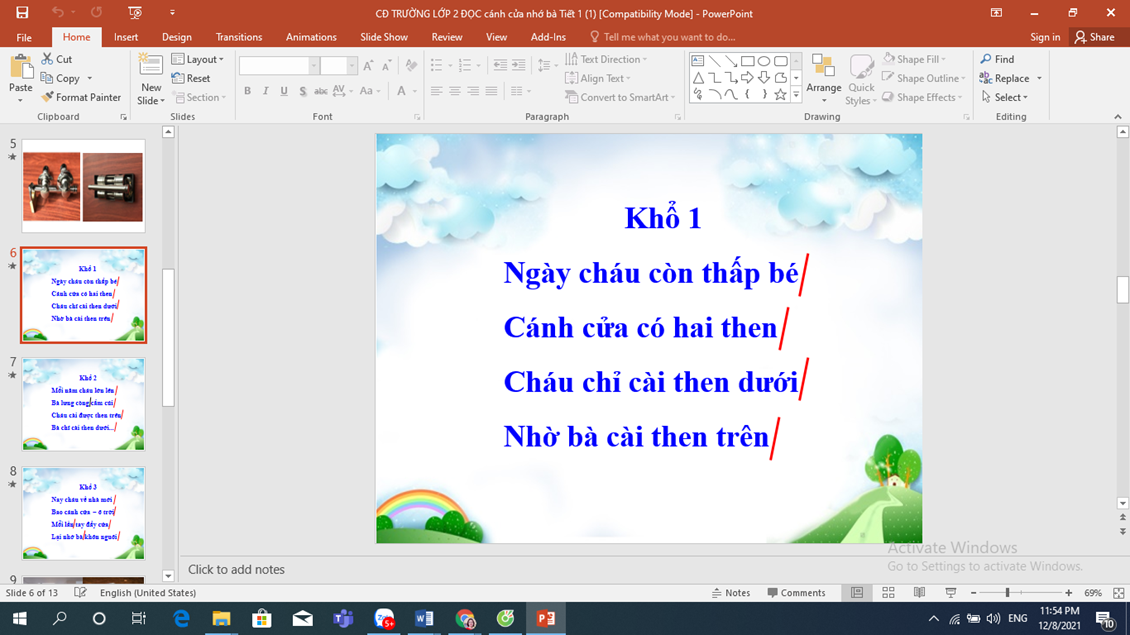Switch to Slide Sorter view
The image size is (1130, 635).
(x=888, y=593)
